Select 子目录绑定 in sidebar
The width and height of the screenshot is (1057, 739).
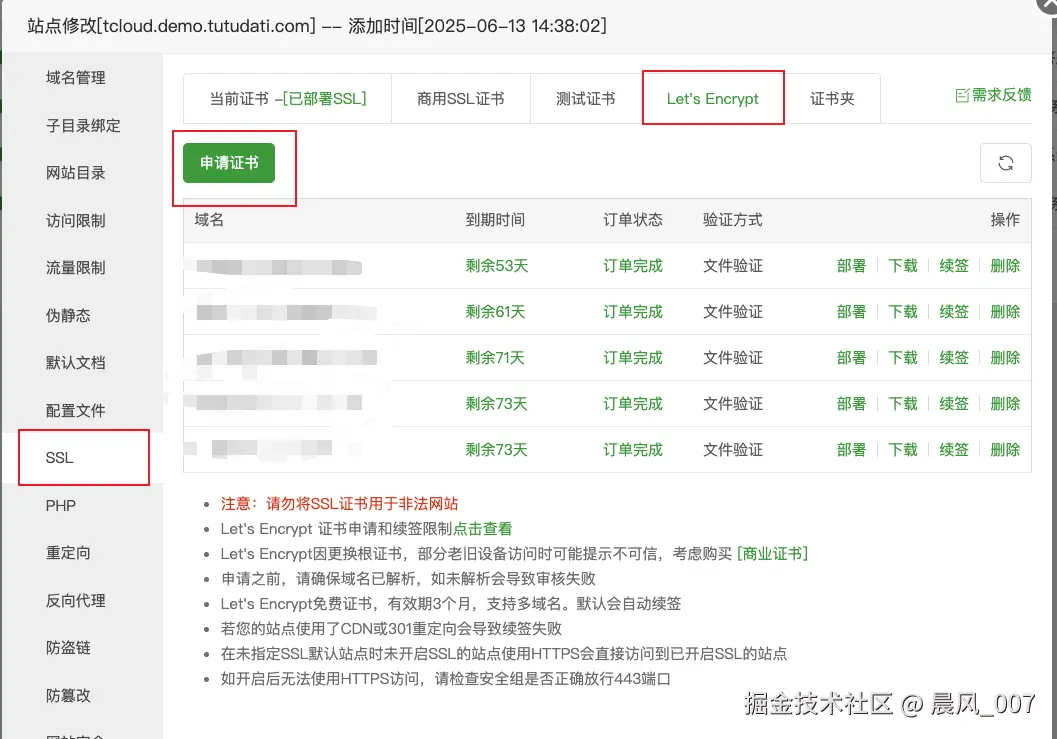pyautogui.click(x=83, y=125)
